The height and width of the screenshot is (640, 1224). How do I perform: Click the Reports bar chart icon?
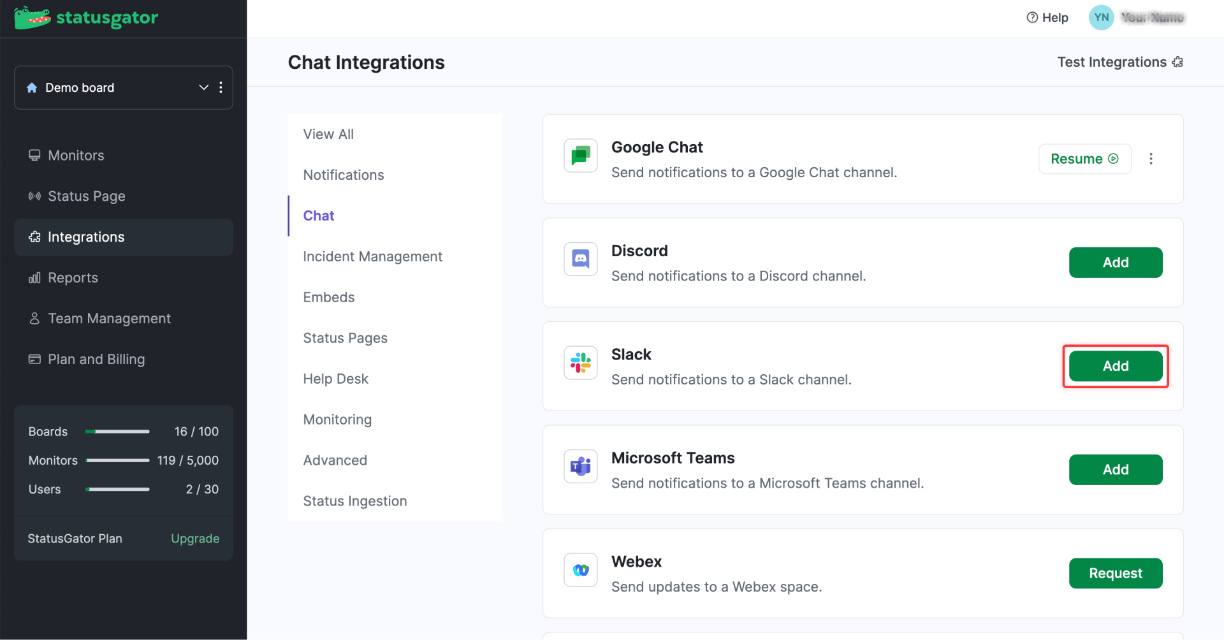point(35,278)
